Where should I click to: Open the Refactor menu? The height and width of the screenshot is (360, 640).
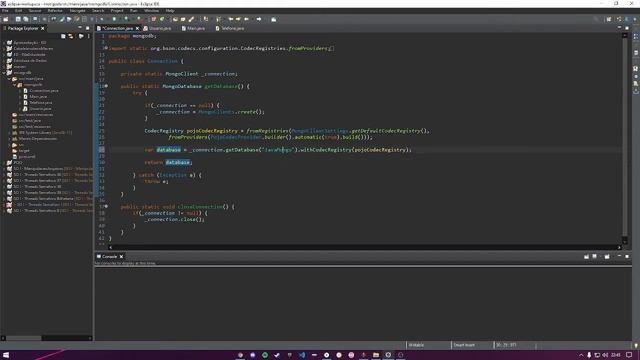pyautogui.click(x=55, y=11)
